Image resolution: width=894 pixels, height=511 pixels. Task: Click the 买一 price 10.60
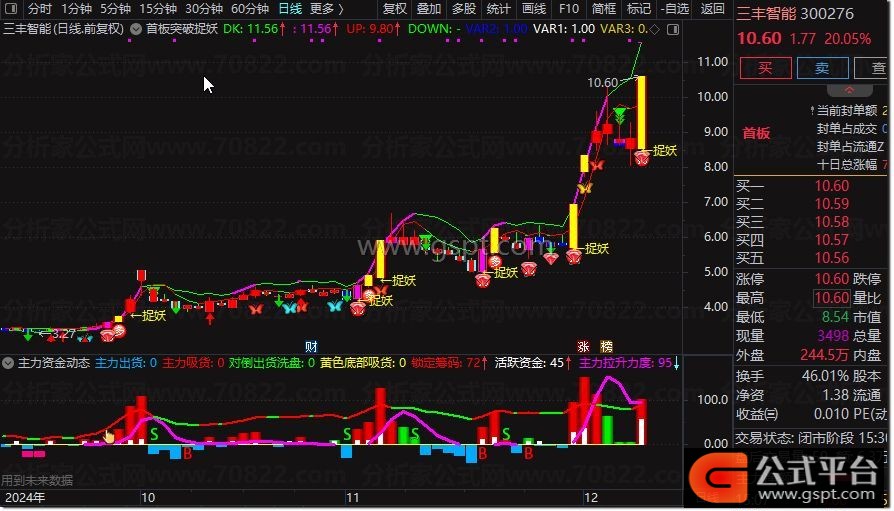pyautogui.click(x=832, y=186)
